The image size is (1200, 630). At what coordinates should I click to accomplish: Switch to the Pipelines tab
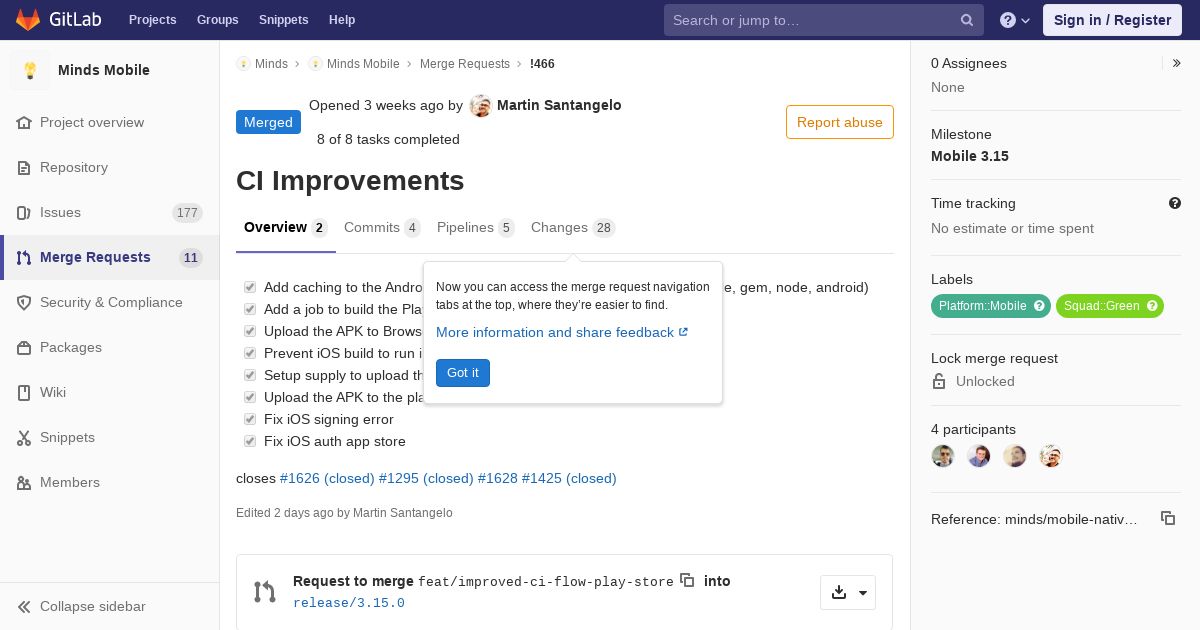(475, 228)
